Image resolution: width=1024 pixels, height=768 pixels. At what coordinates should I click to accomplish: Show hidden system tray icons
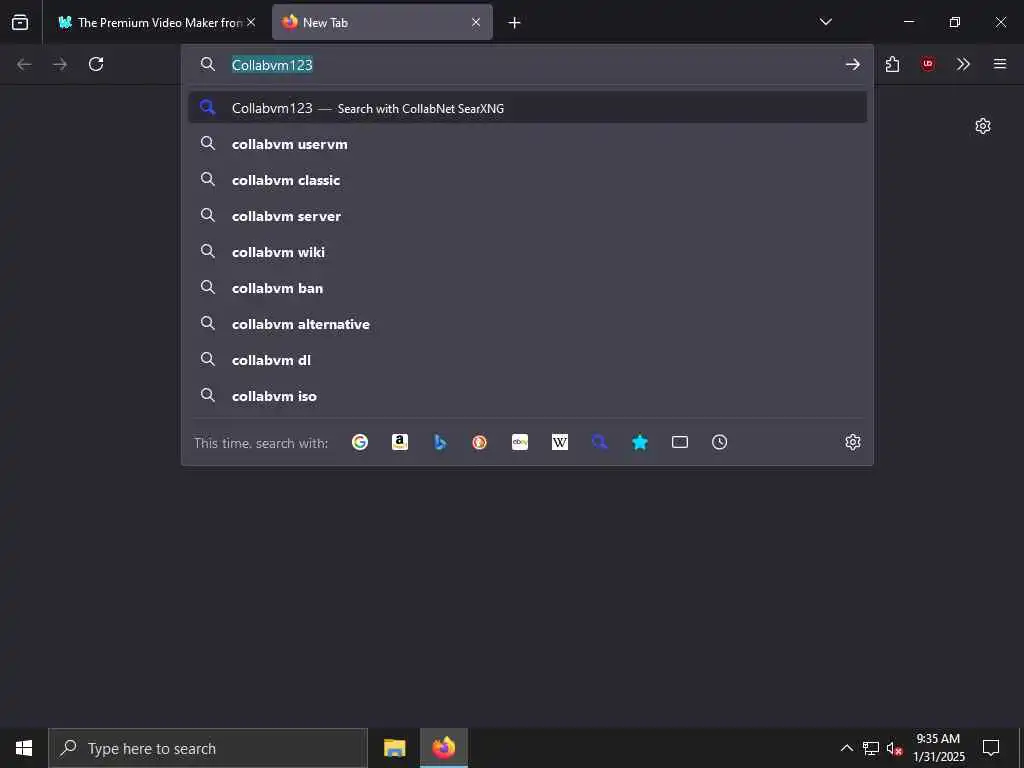click(x=846, y=748)
